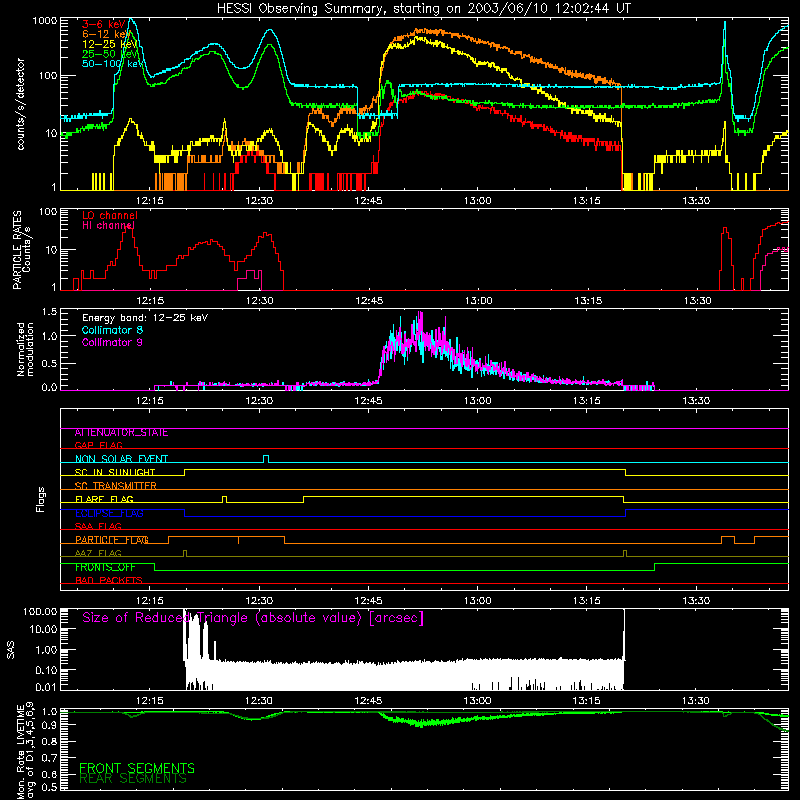This screenshot has height=800, width=800.
Task: Click the Collimator 9 legend label
Action: click(112, 342)
